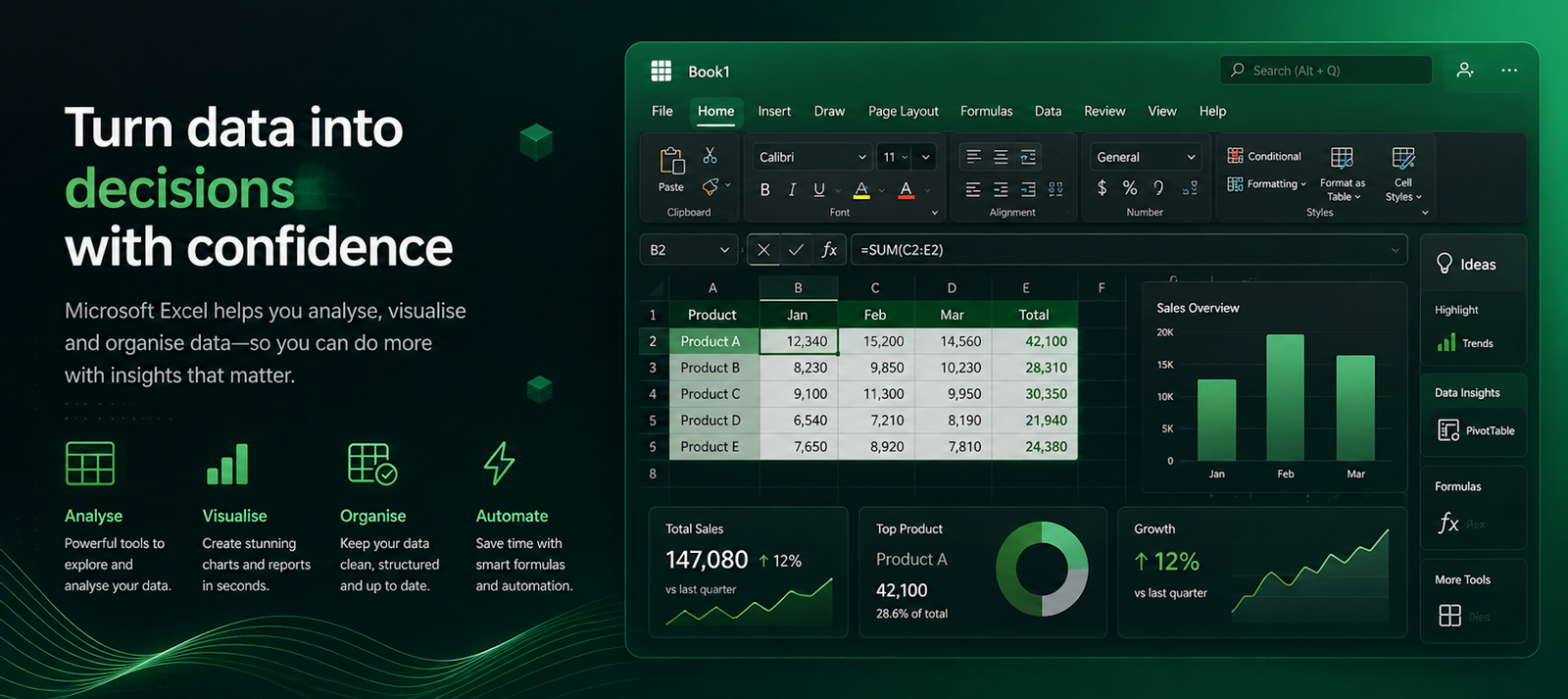Open the three-dot more options menu
The width and height of the screenshot is (1568, 699).
[1509, 70]
